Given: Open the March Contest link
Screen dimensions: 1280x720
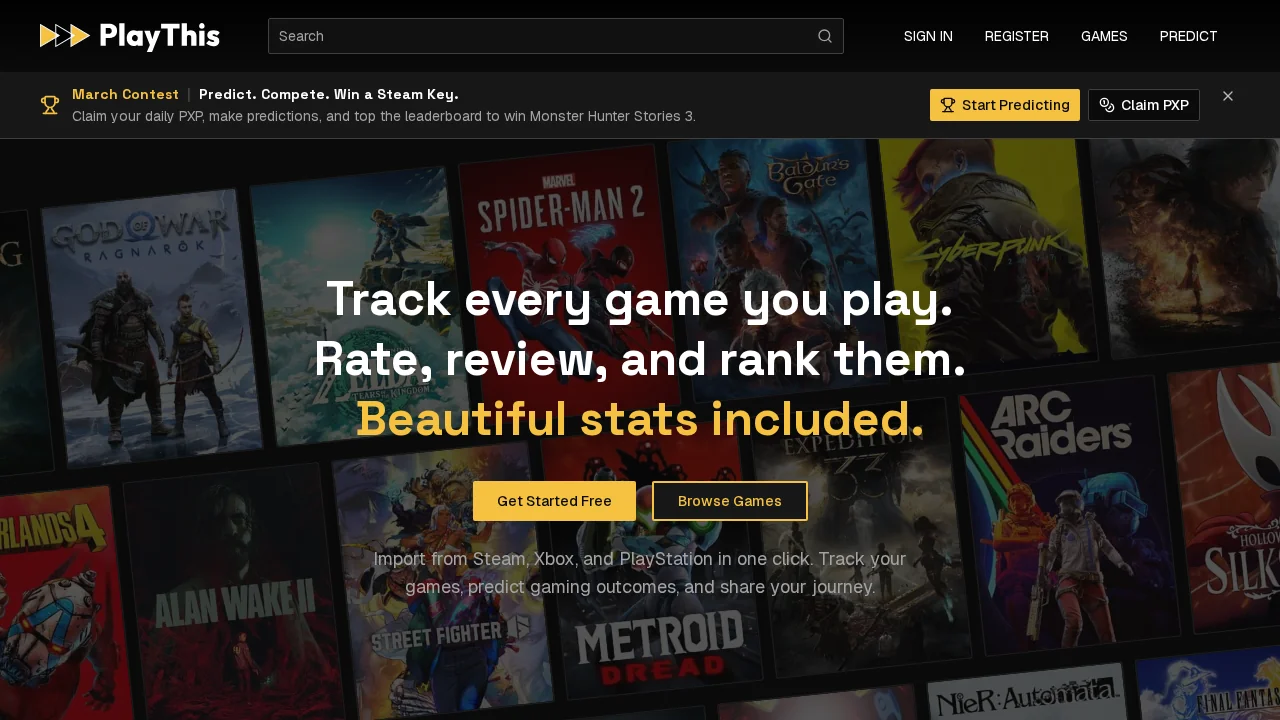Looking at the screenshot, I should pyautogui.click(x=125, y=94).
